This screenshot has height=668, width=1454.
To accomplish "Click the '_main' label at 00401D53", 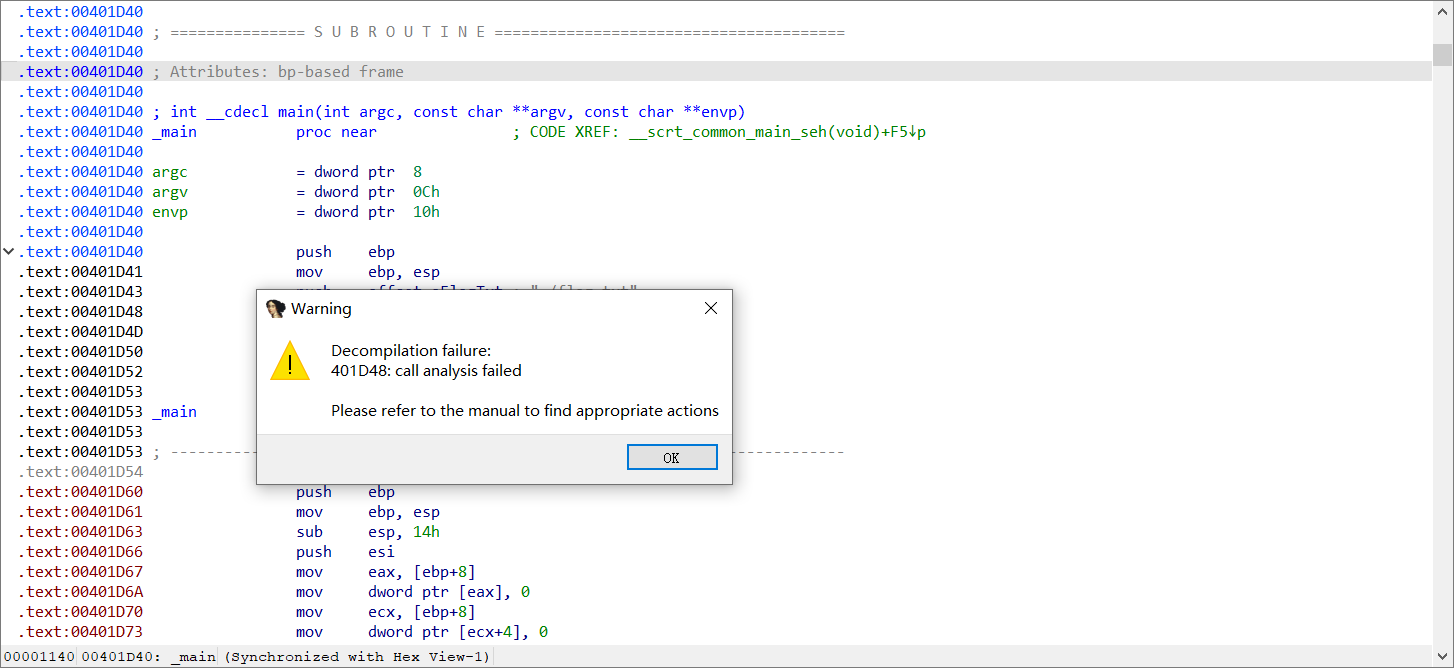I will point(174,412).
